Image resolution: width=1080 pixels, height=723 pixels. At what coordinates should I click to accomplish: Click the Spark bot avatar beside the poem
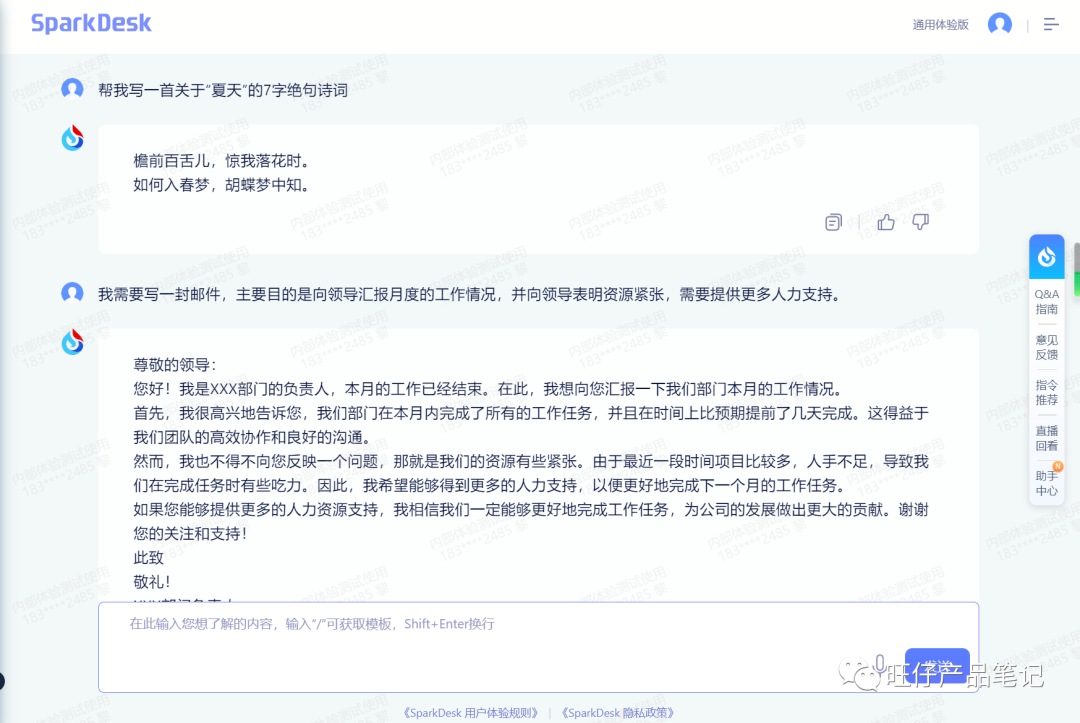[x=72, y=138]
